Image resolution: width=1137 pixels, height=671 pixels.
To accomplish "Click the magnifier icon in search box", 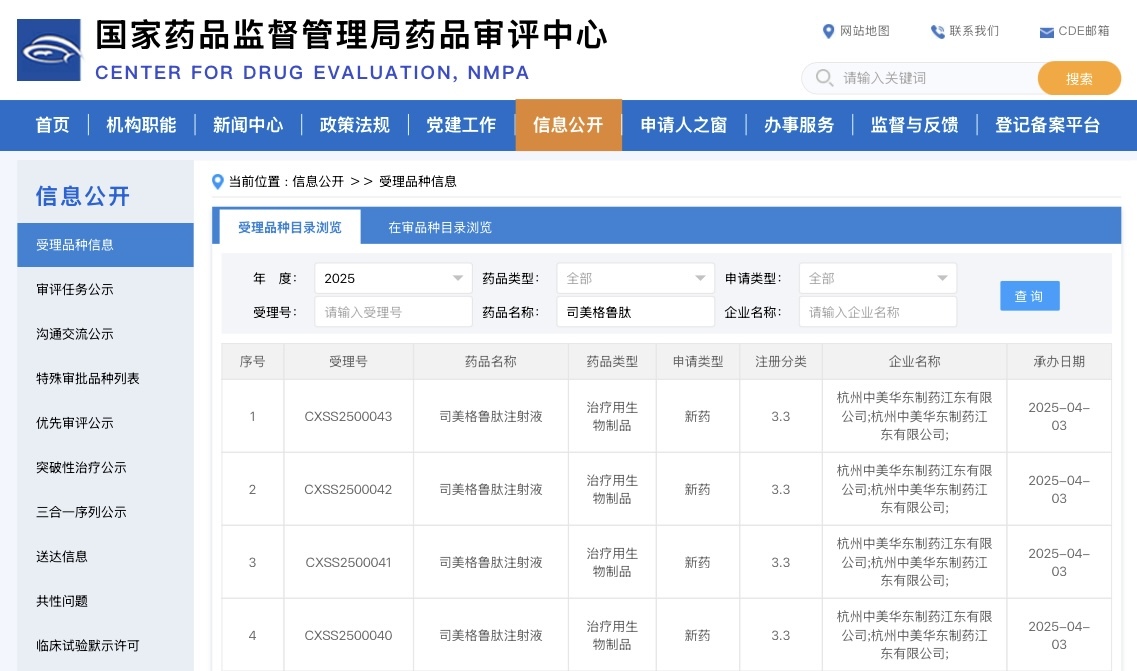I will (824, 78).
